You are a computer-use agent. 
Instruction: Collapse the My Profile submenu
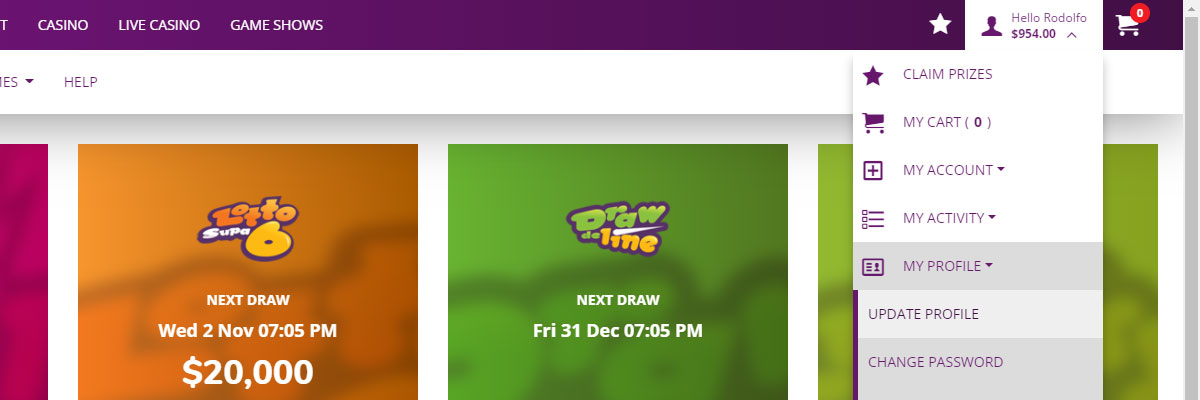coord(978,266)
